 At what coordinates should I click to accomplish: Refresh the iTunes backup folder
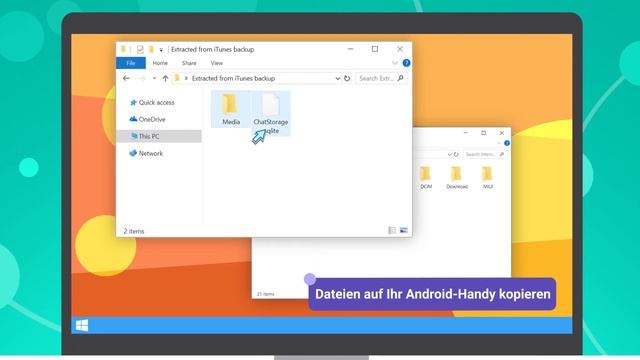(x=347, y=78)
